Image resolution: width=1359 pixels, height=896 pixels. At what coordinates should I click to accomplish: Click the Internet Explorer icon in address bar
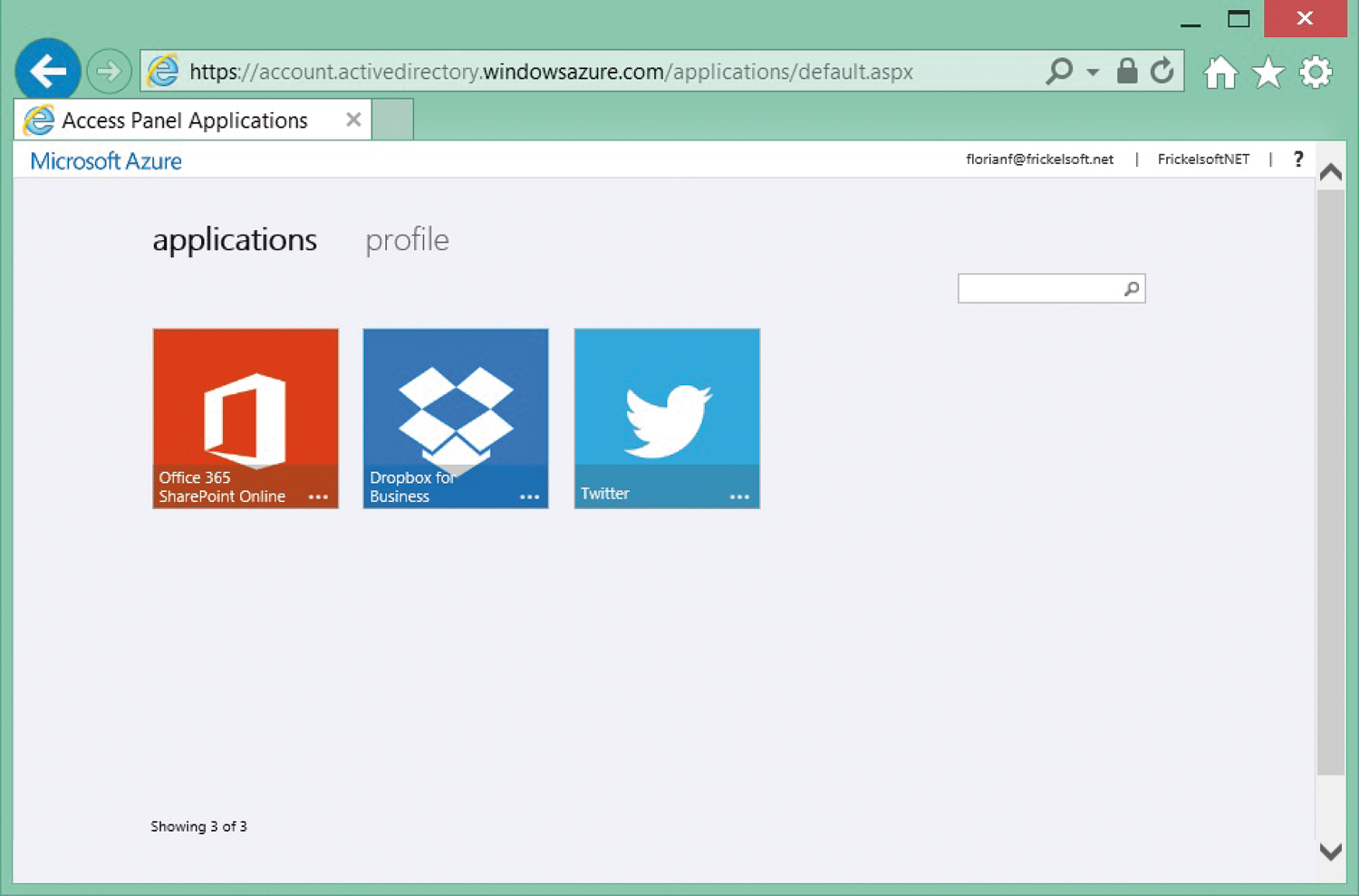tap(163, 71)
